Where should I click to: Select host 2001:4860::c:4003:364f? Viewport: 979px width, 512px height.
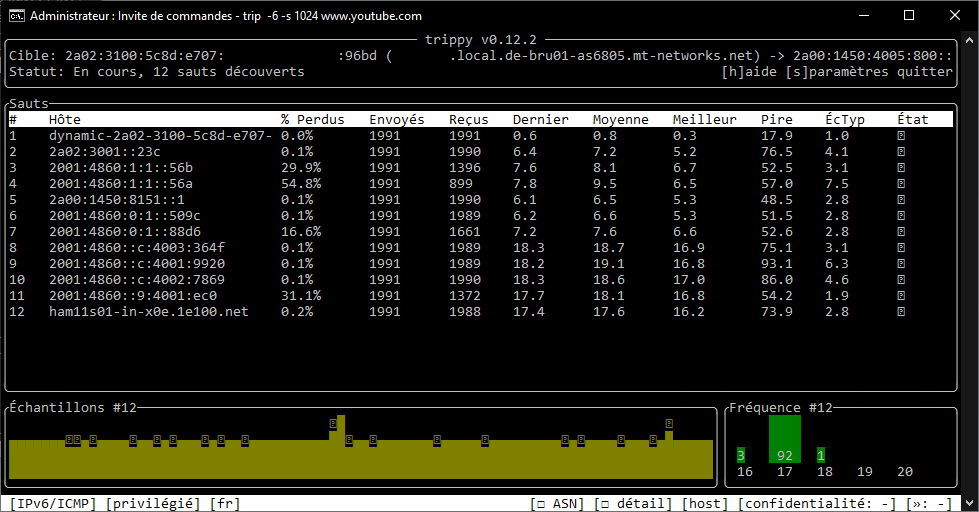pos(137,248)
